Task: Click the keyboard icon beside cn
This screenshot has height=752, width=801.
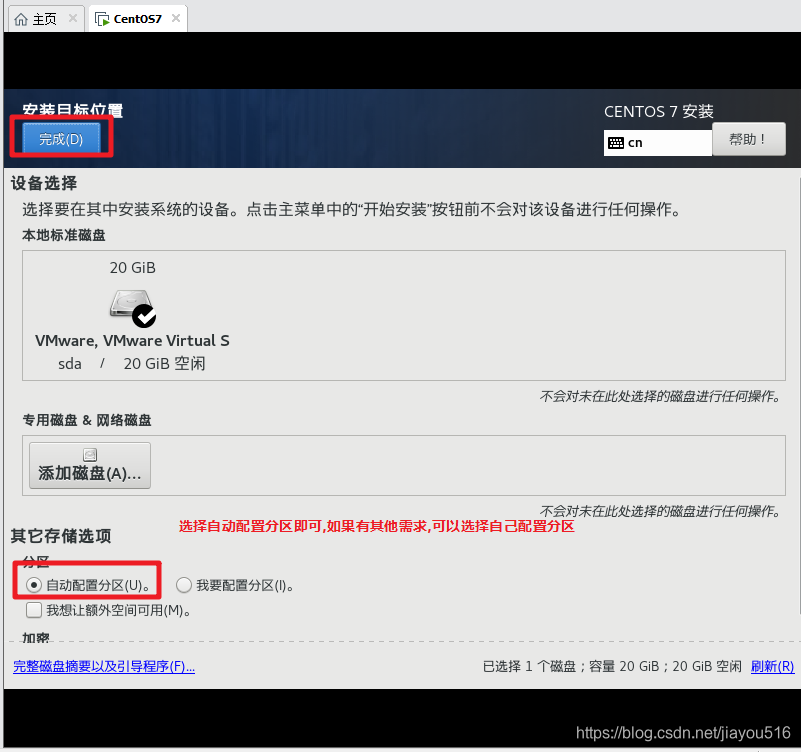Action: tap(616, 143)
